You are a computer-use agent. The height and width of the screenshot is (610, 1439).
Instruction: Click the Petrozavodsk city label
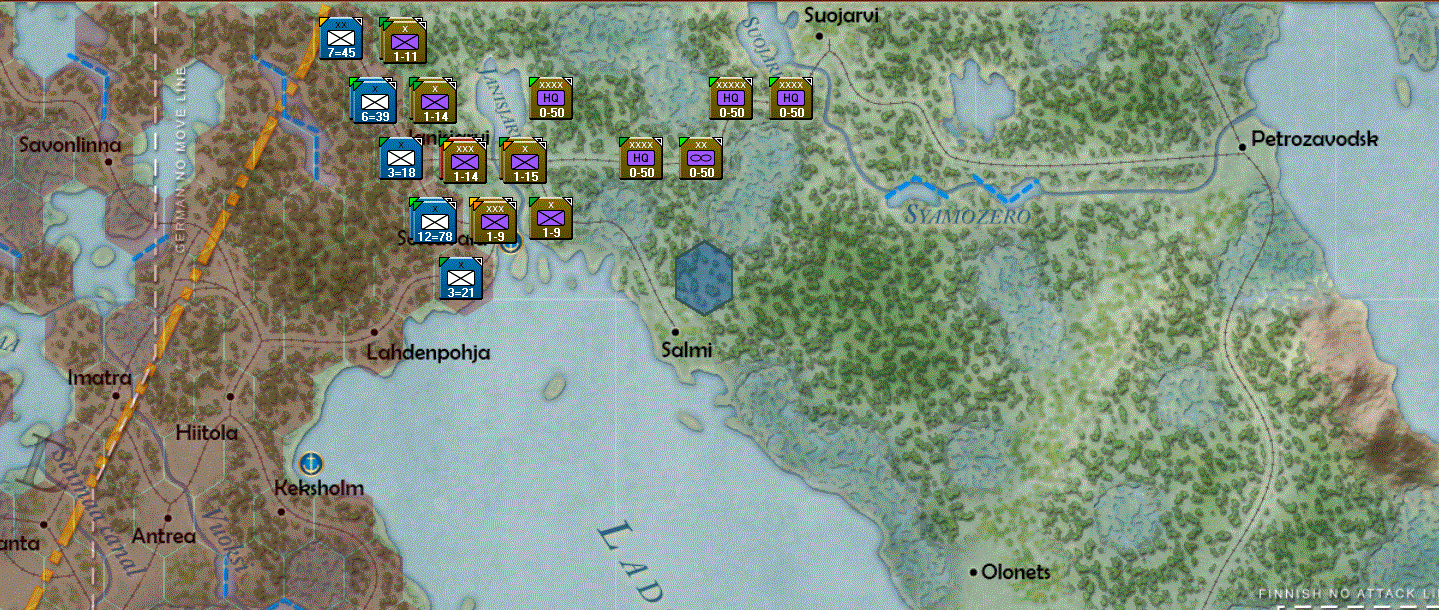point(1315,140)
